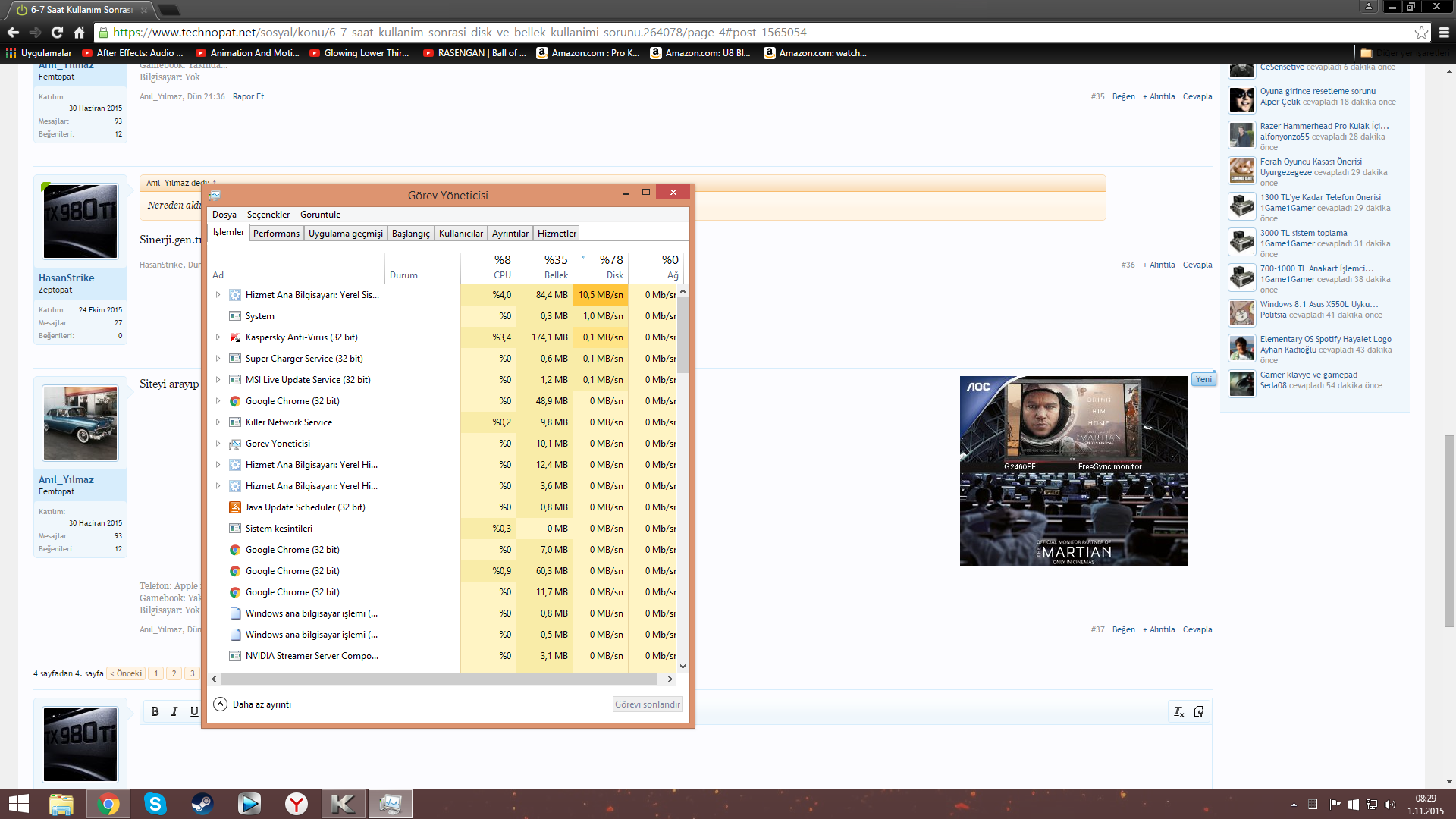Screen dimensions: 1456x819
Task: Click the editor source mode icon
Action: [x=1199, y=711]
